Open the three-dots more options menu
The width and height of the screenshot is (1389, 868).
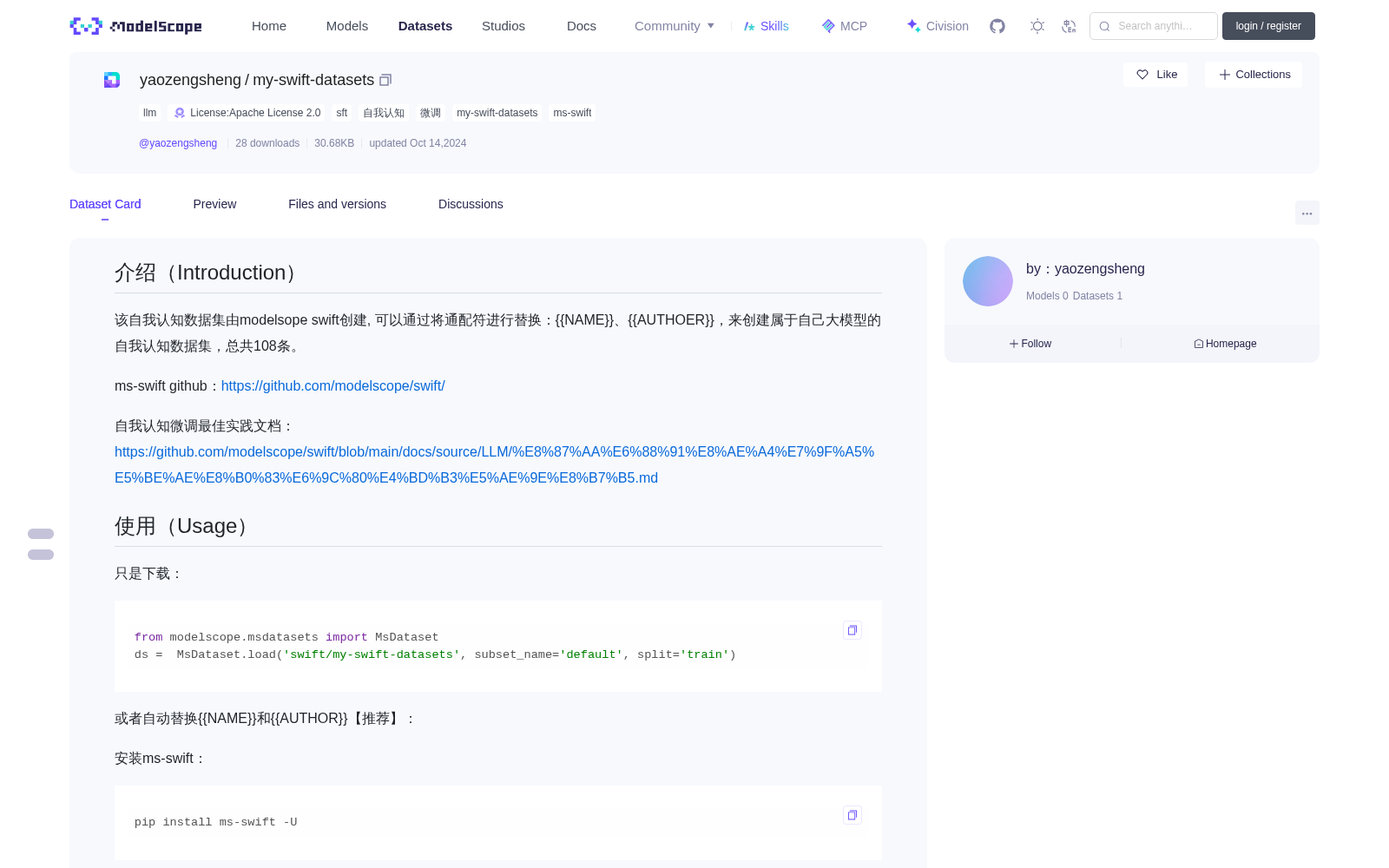[x=1307, y=213]
